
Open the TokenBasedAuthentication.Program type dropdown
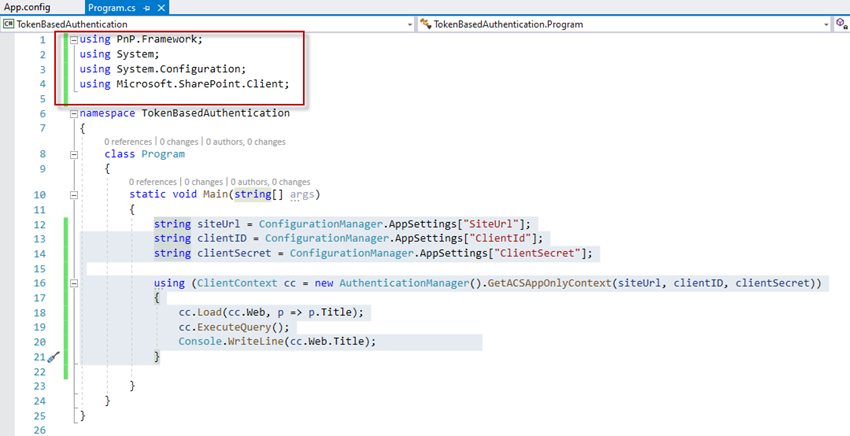coord(826,24)
